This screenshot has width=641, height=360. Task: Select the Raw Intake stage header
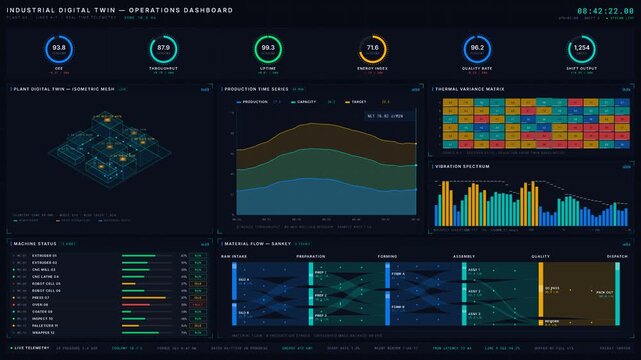click(x=234, y=257)
